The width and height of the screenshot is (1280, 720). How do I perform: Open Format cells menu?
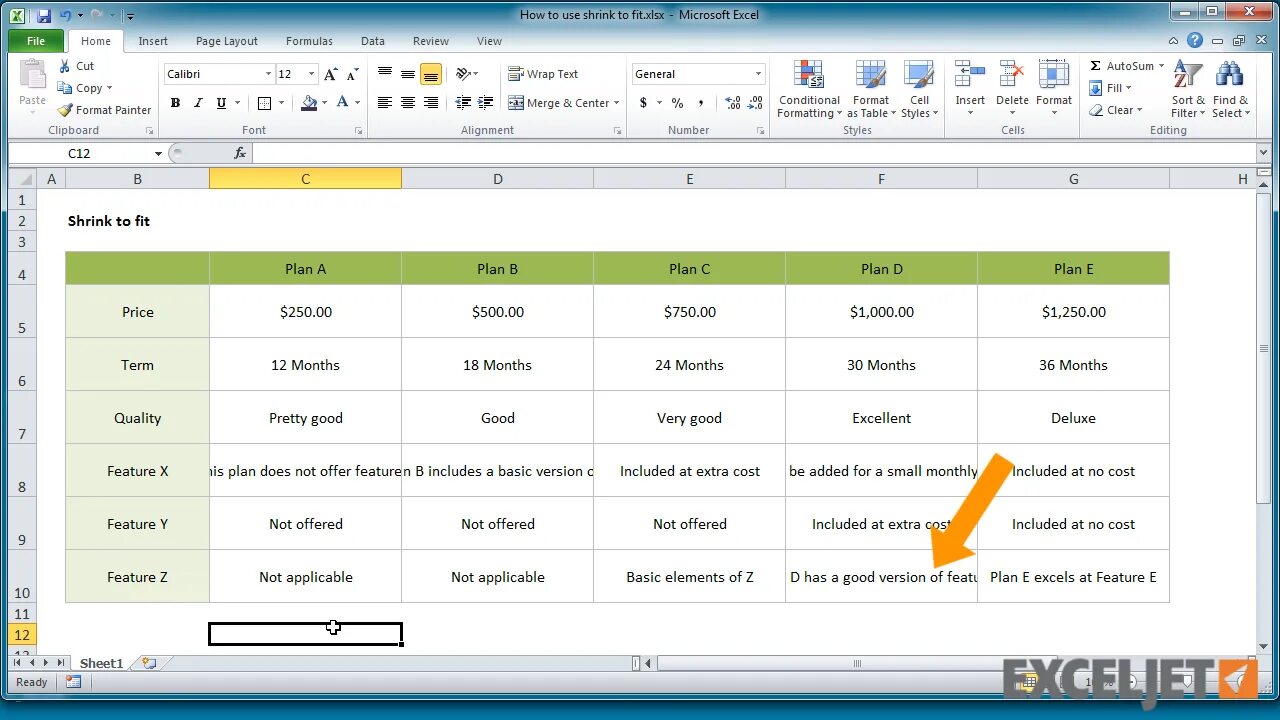(1054, 89)
